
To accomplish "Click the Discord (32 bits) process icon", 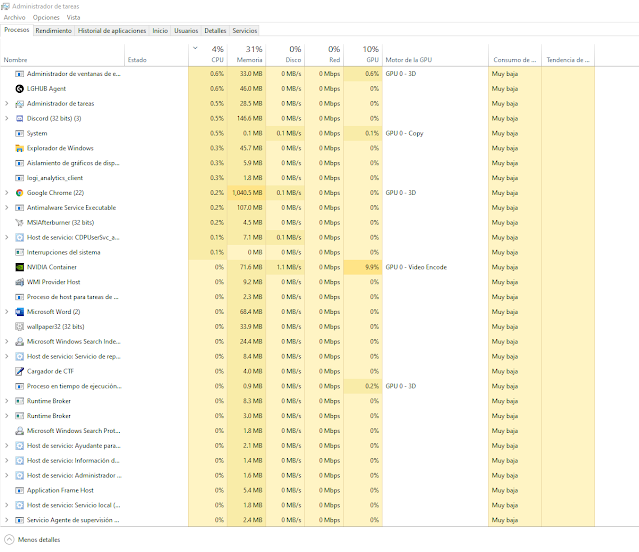I will click(x=19, y=119).
